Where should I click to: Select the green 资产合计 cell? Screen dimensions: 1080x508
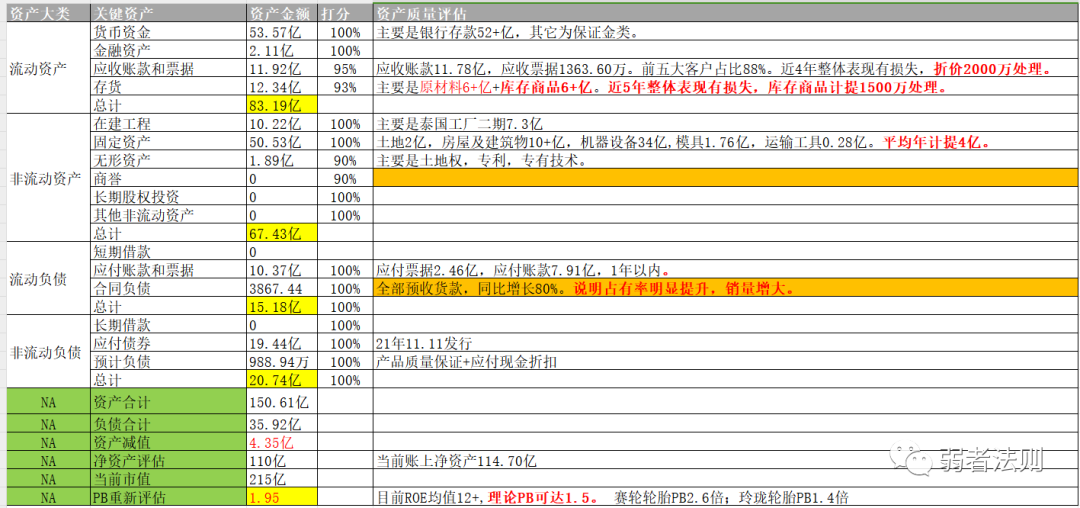click(169, 399)
